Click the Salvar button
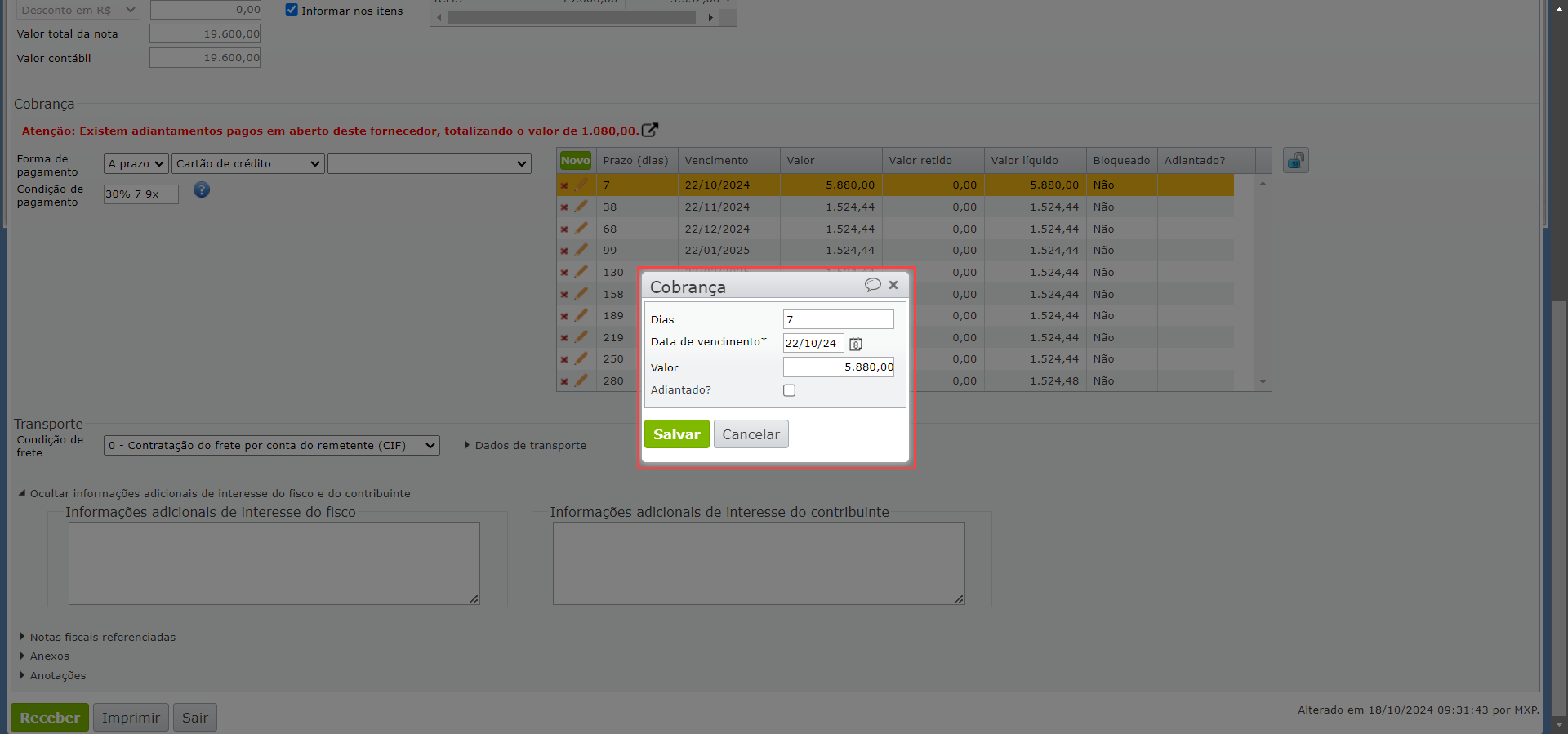 (677, 434)
